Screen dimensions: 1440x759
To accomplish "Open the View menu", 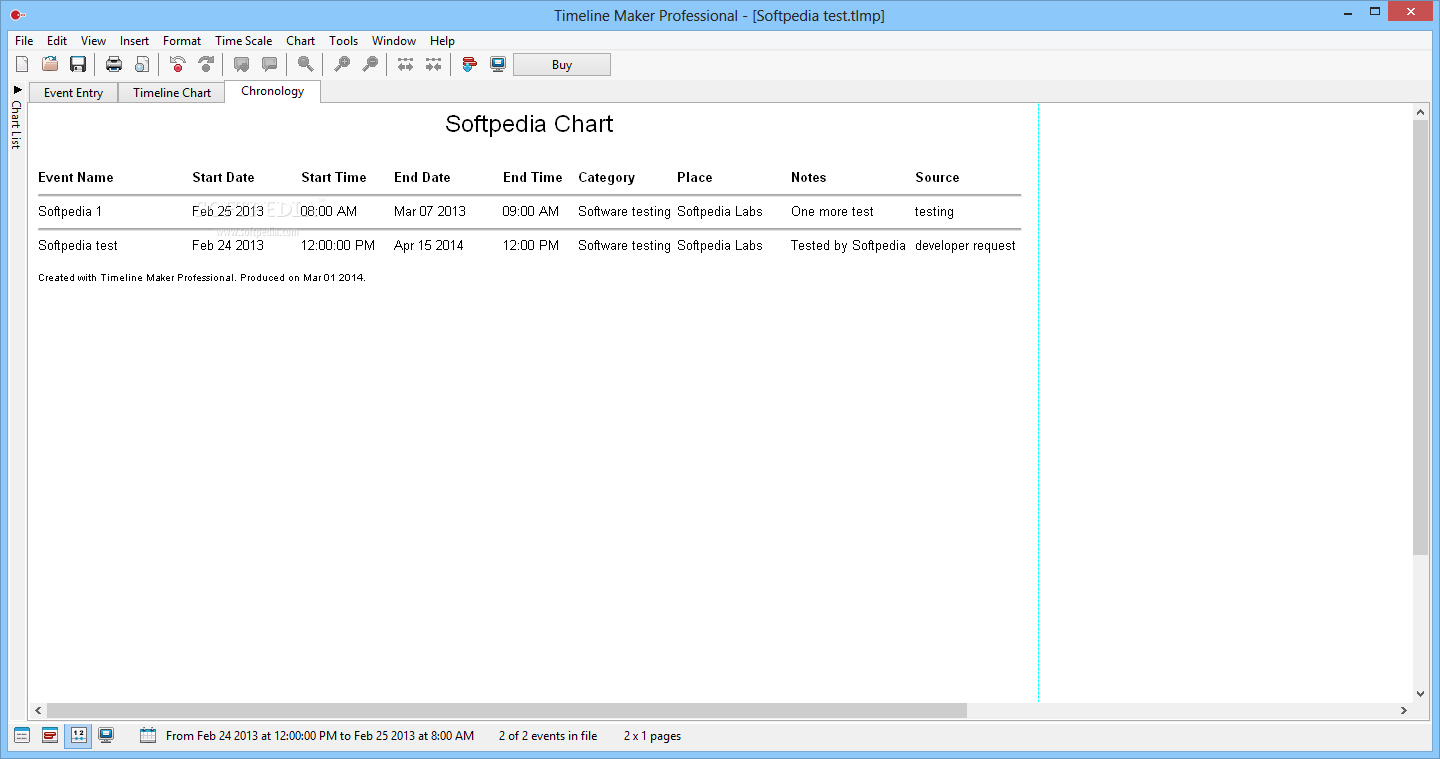I will click(93, 41).
